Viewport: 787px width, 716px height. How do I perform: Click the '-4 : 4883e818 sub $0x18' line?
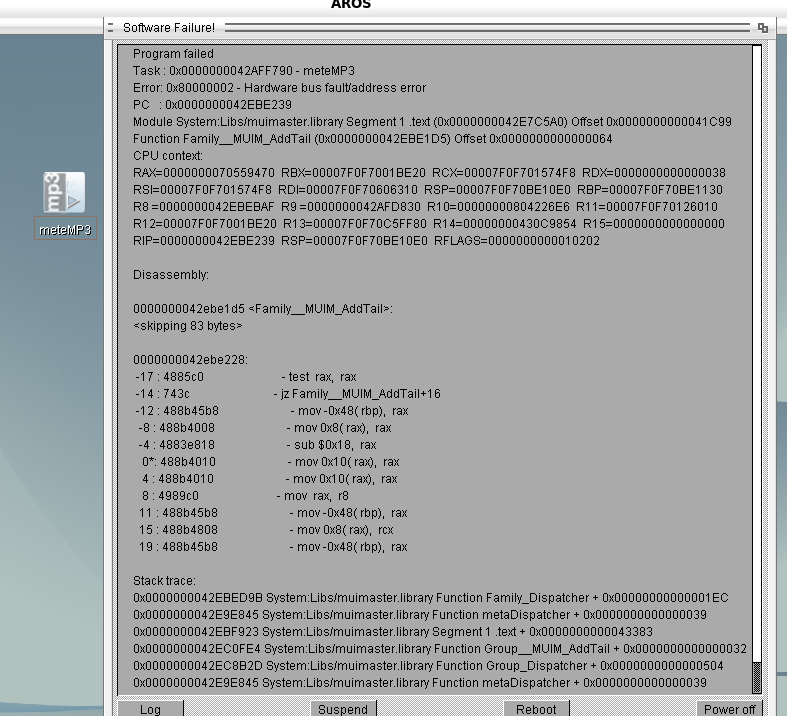pos(257,446)
